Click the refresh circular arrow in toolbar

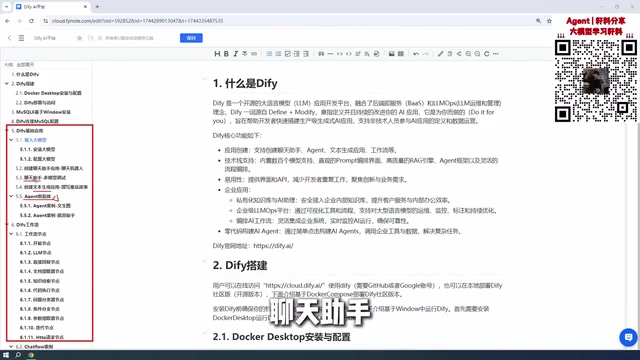487,54
